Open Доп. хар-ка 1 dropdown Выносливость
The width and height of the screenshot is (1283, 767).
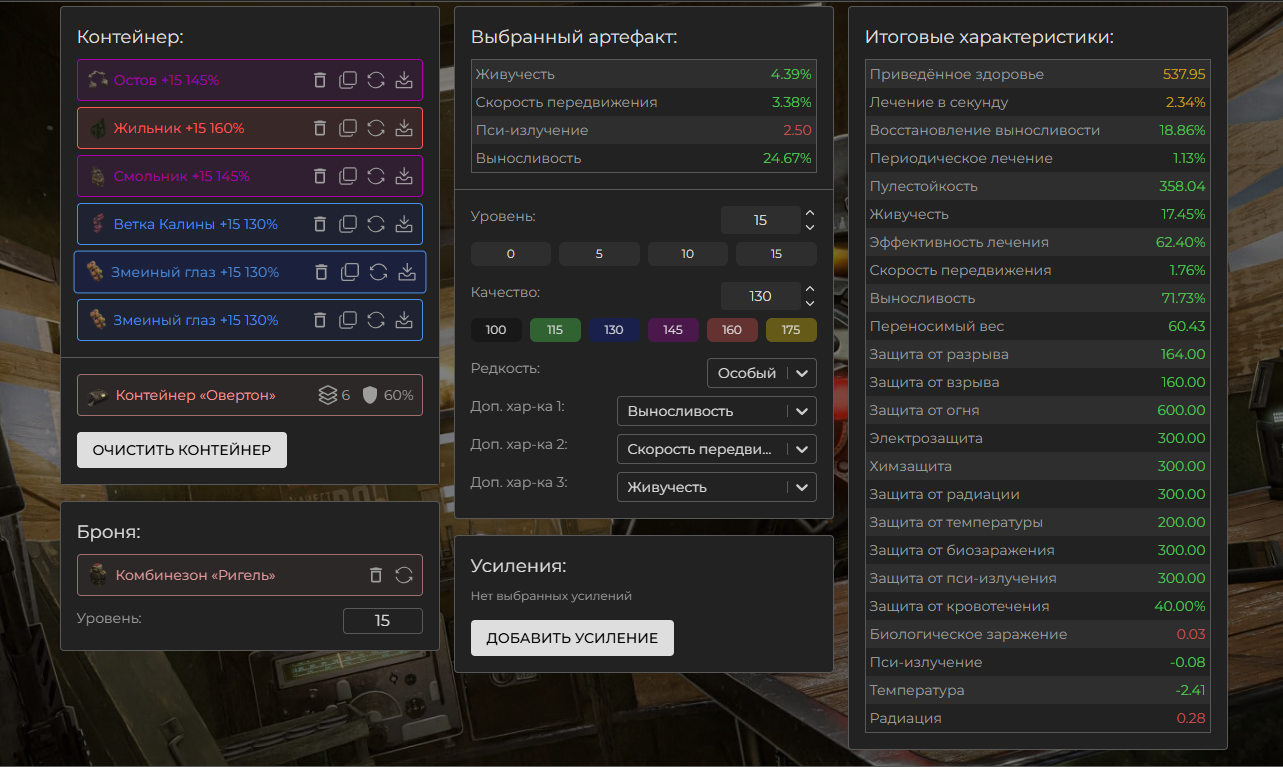[x=717, y=411]
